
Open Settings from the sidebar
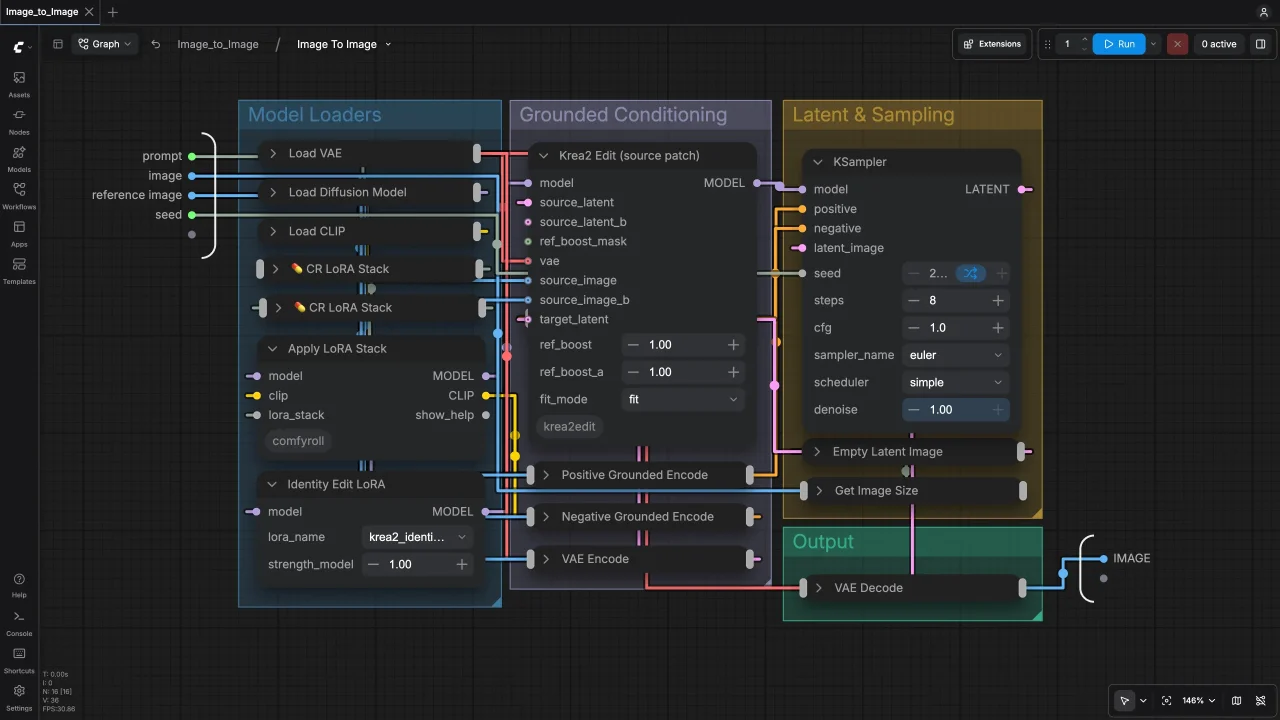[19, 697]
